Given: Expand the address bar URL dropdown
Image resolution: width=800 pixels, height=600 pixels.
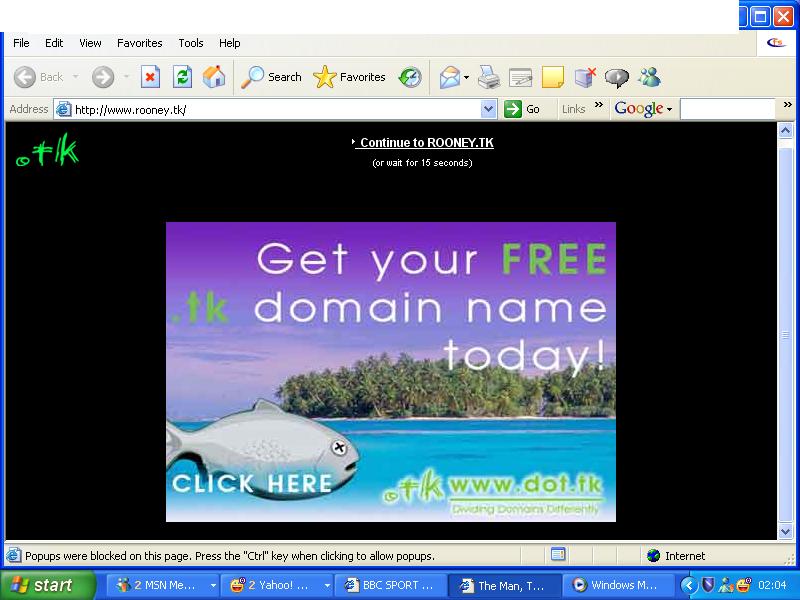Looking at the screenshot, I should click(488, 109).
